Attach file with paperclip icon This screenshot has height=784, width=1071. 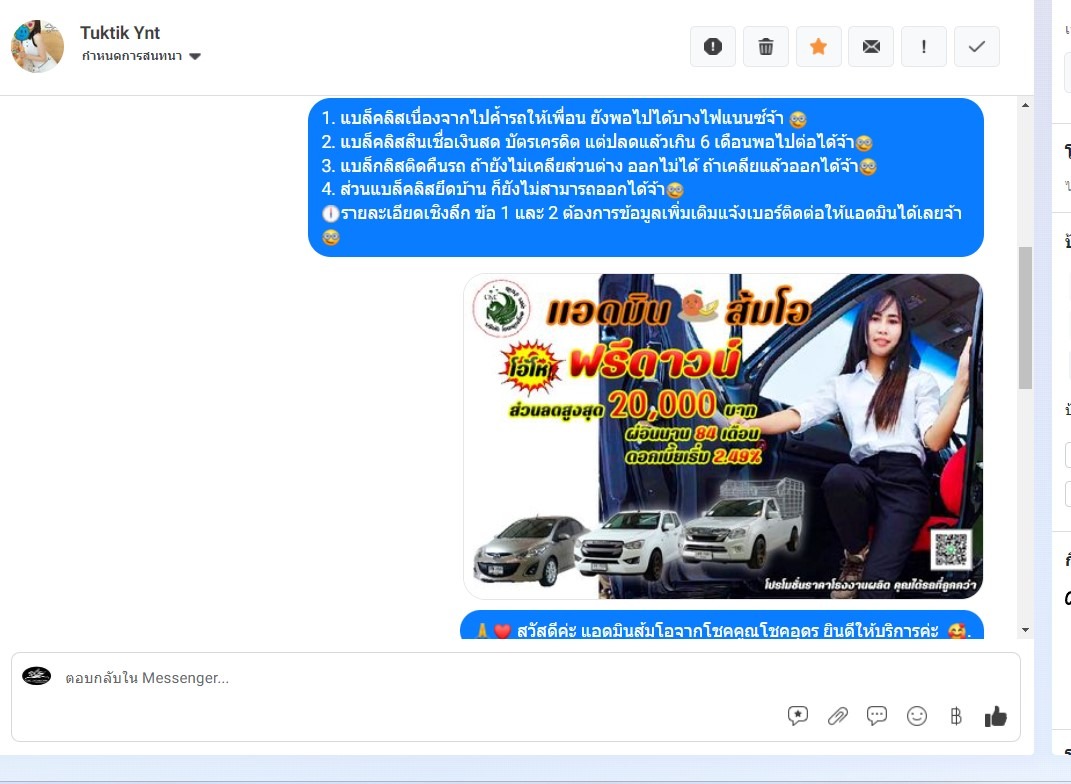tap(837, 716)
